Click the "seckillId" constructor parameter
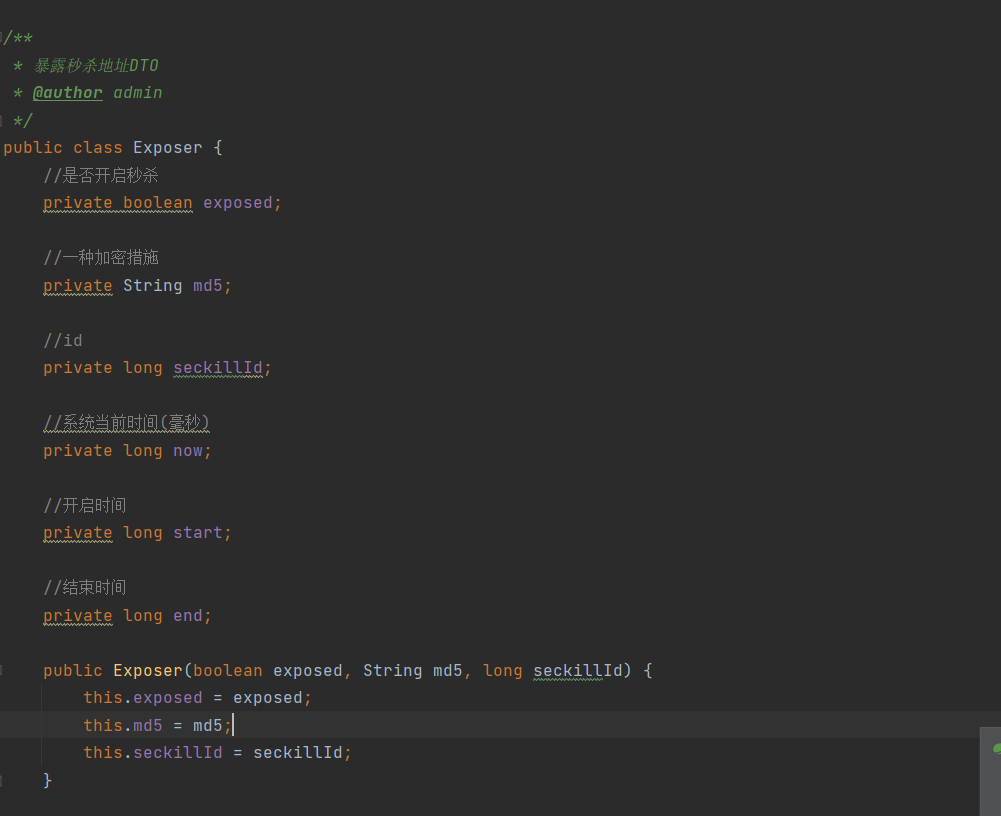This screenshot has width=1001, height=816. (x=577, y=671)
